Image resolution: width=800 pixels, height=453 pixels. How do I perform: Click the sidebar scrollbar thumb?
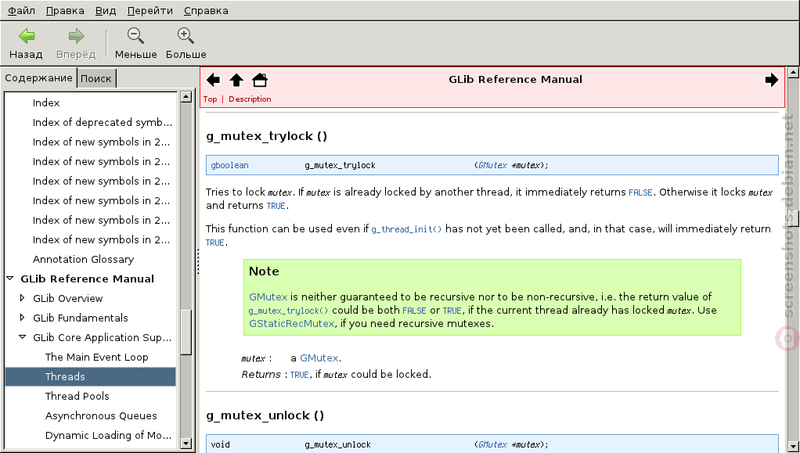186,332
